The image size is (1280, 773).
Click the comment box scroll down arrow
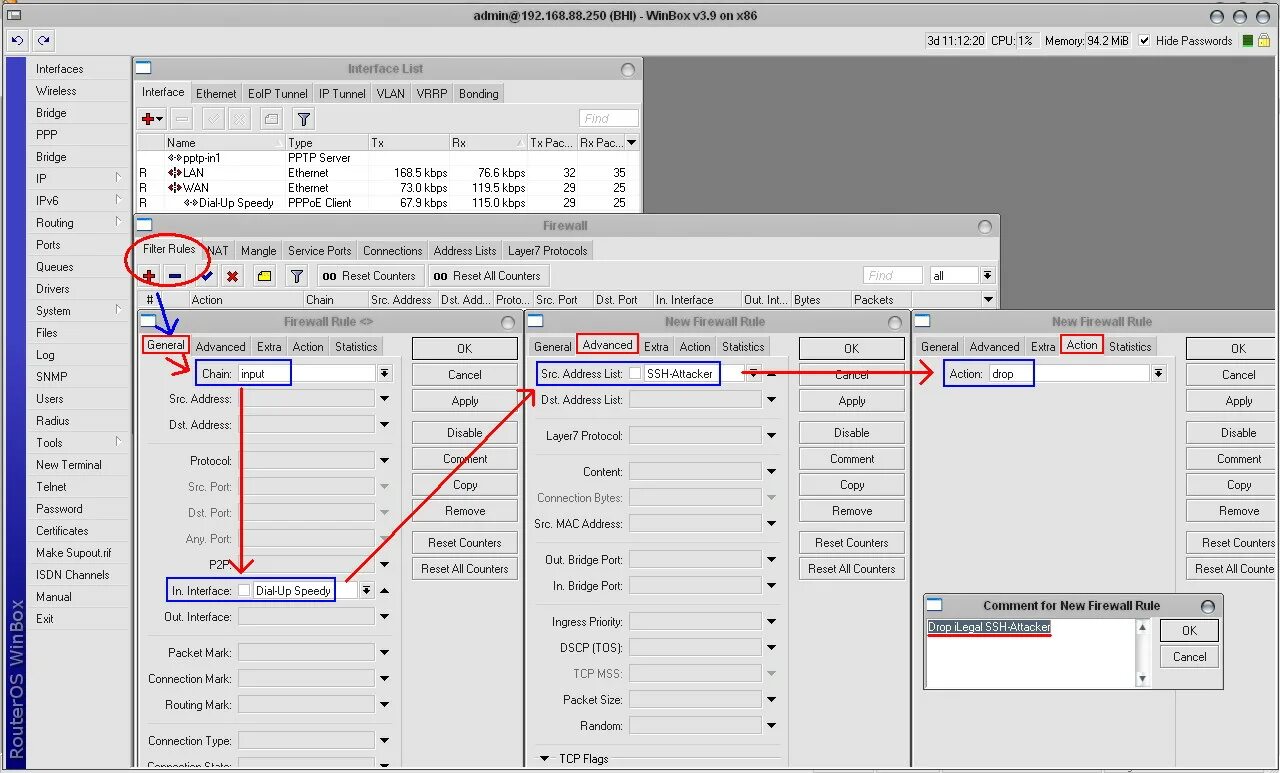(1143, 679)
